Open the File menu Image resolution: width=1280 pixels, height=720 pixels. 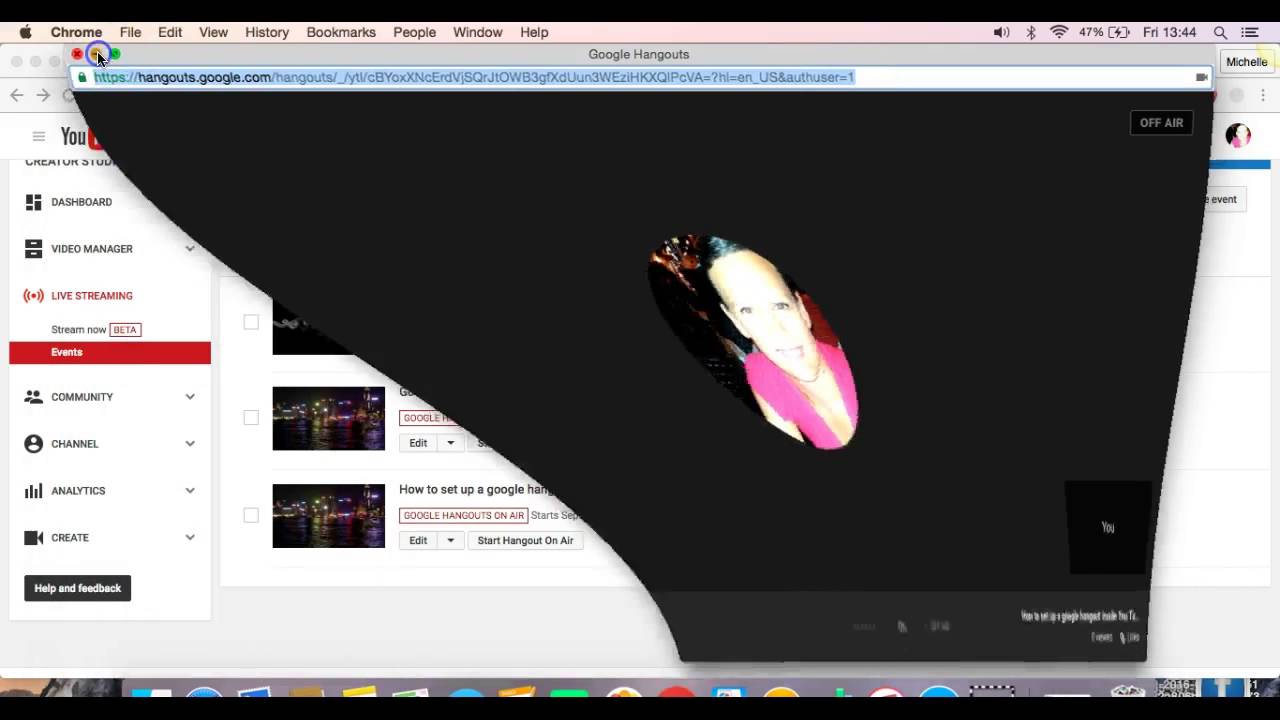[x=130, y=32]
